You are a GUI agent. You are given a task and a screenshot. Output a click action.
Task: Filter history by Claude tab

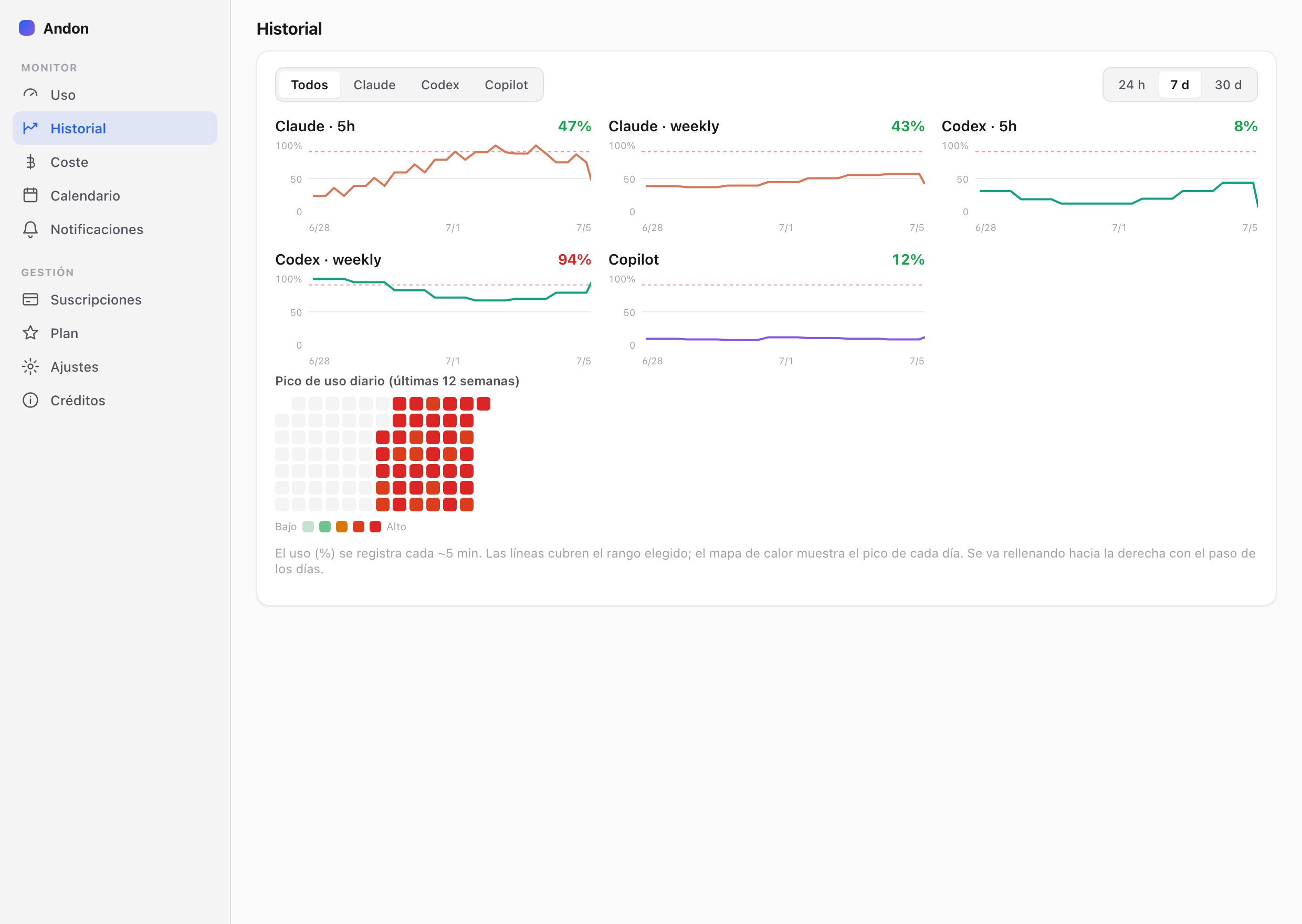pyautogui.click(x=374, y=85)
